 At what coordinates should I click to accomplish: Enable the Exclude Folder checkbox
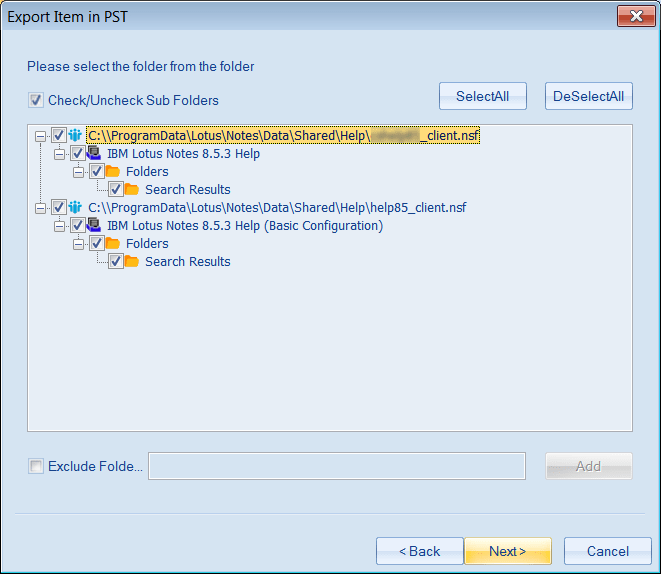coord(36,466)
